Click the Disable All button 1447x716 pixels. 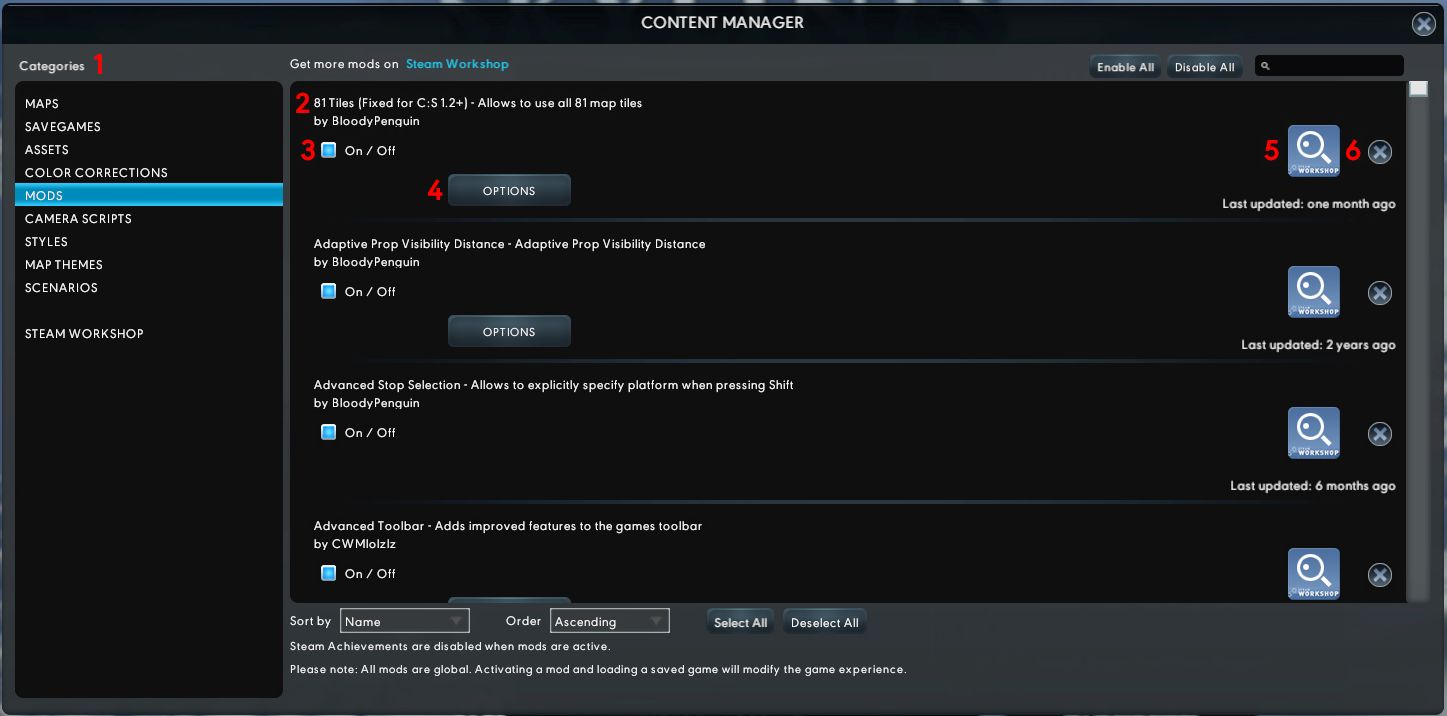[x=1204, y=67]
